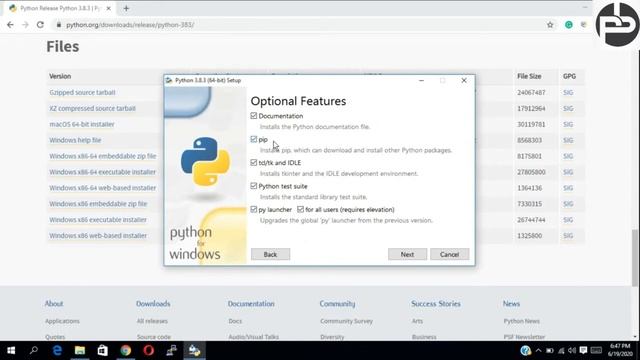Minimize the Python Setup dialog
This screenshot has width=640, height=360.
click(x=421, y=80)
